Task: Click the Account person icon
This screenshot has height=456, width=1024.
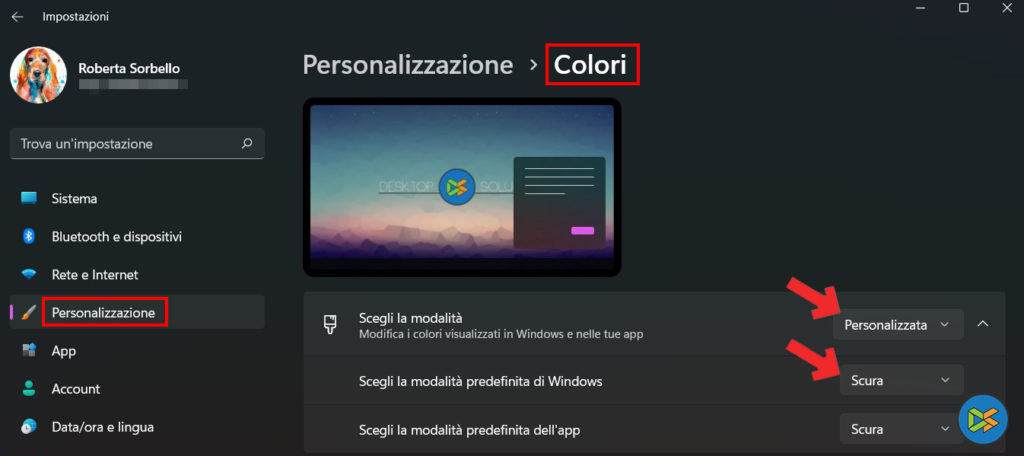Action: click(29, 389)
